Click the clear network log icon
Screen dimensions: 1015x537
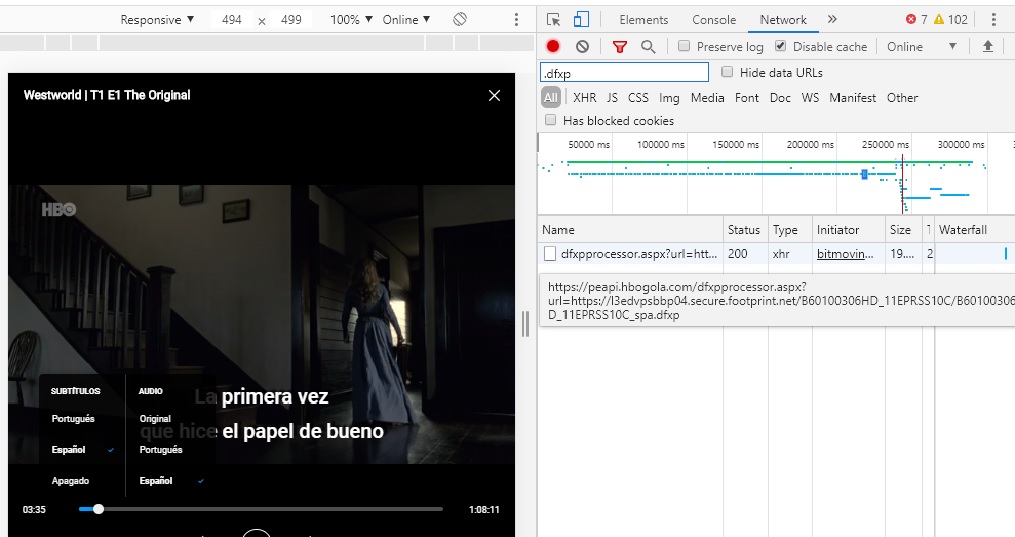(x=582, y=46)
